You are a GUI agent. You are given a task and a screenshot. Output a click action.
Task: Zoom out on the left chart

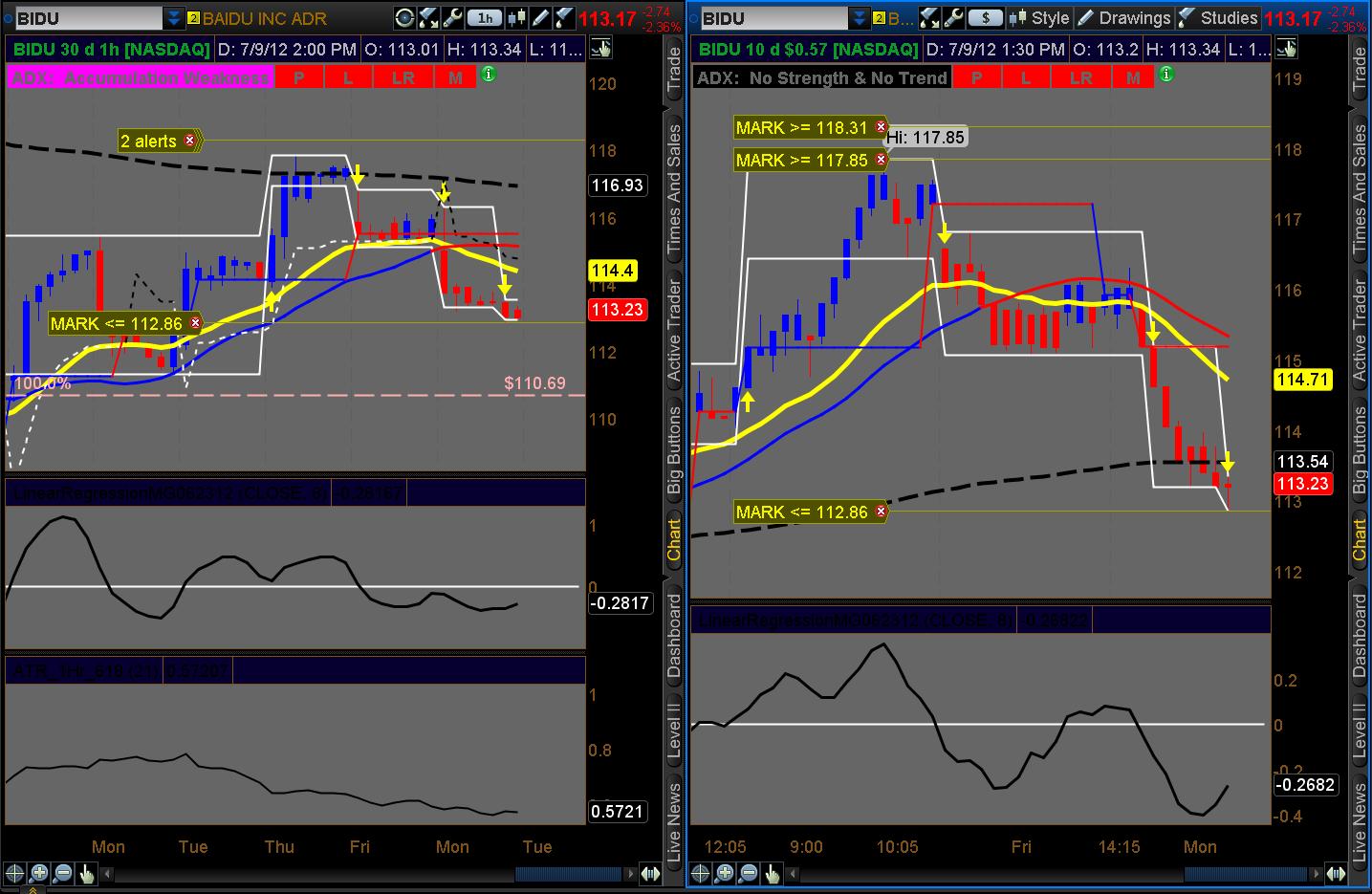click(x=63, y=873)
